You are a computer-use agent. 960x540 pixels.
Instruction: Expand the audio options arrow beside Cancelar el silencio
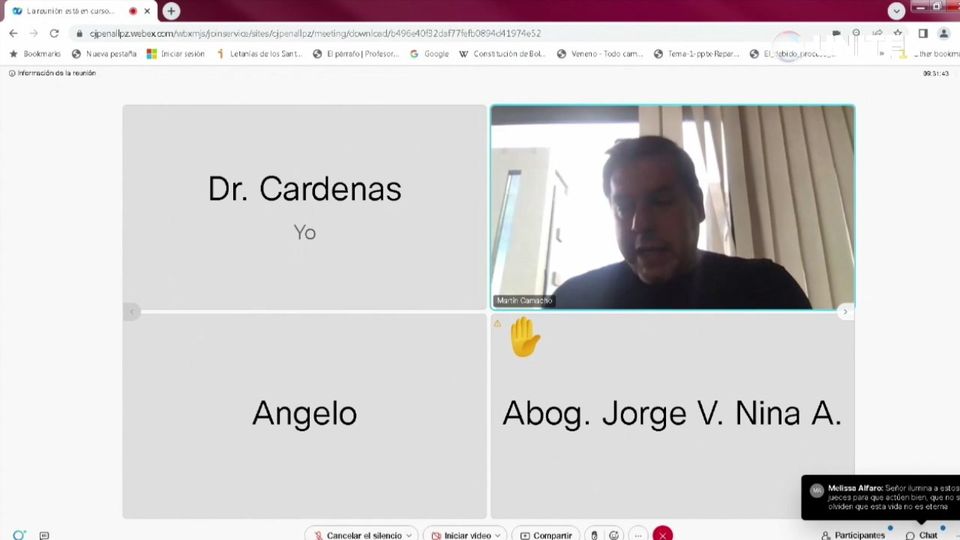(x=409, y=535)
